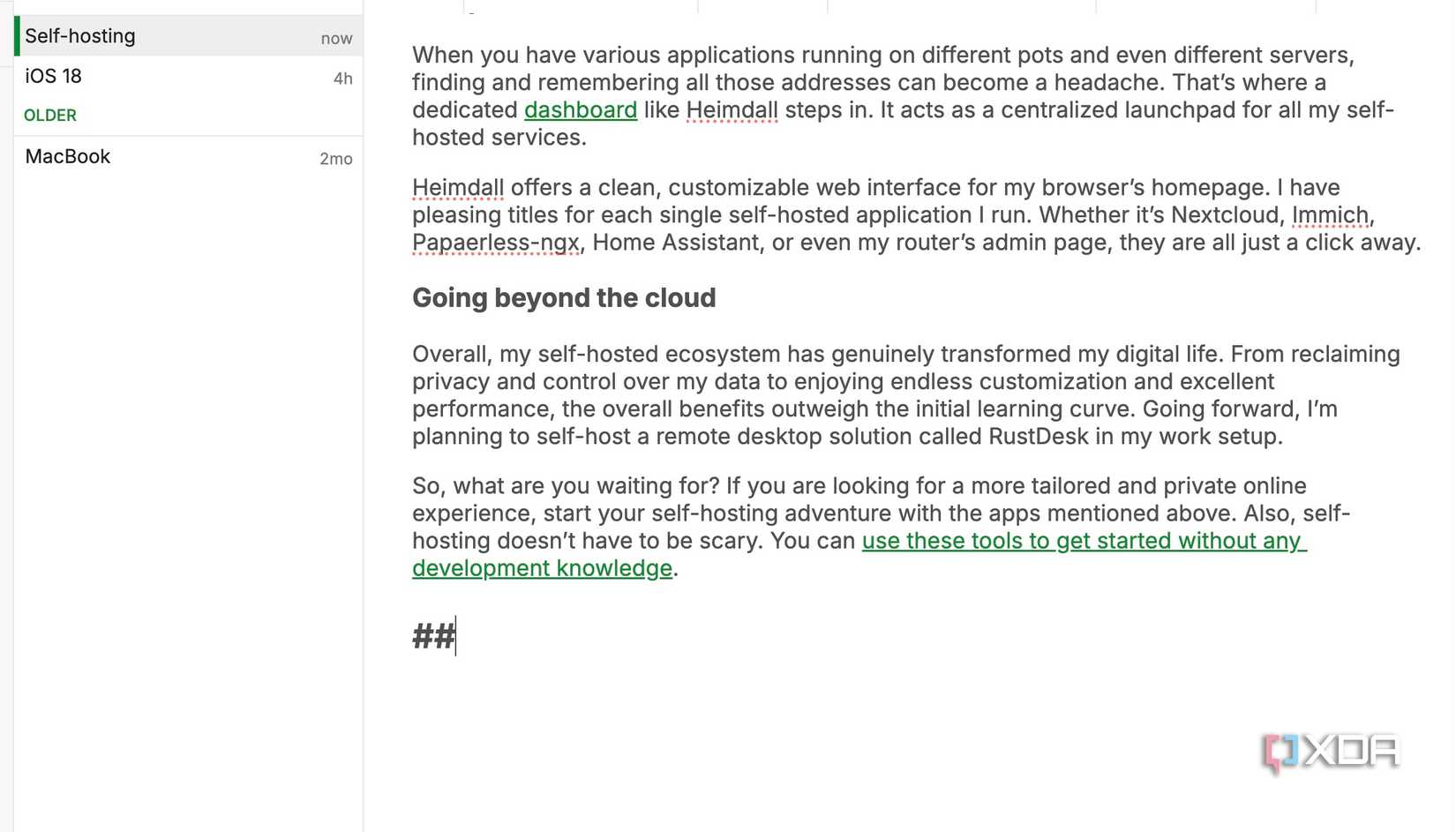This screenshot has height=832, width=1456.
Task: Click the OLDER section label in sidebar
Action: [x=50, y=116]
